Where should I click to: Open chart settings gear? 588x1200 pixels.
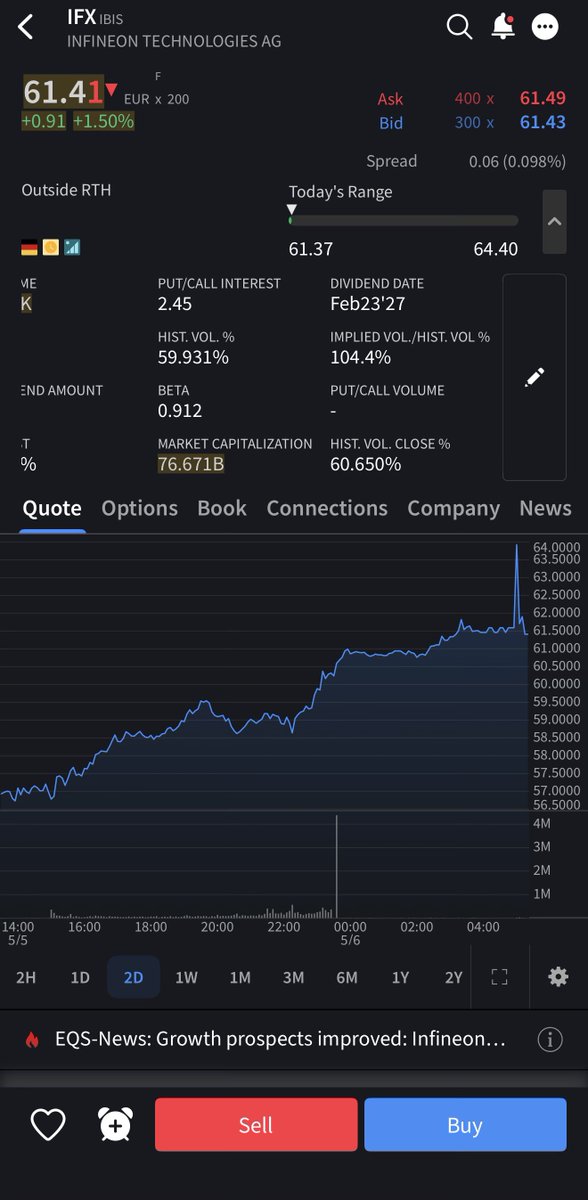pos(558,977)
